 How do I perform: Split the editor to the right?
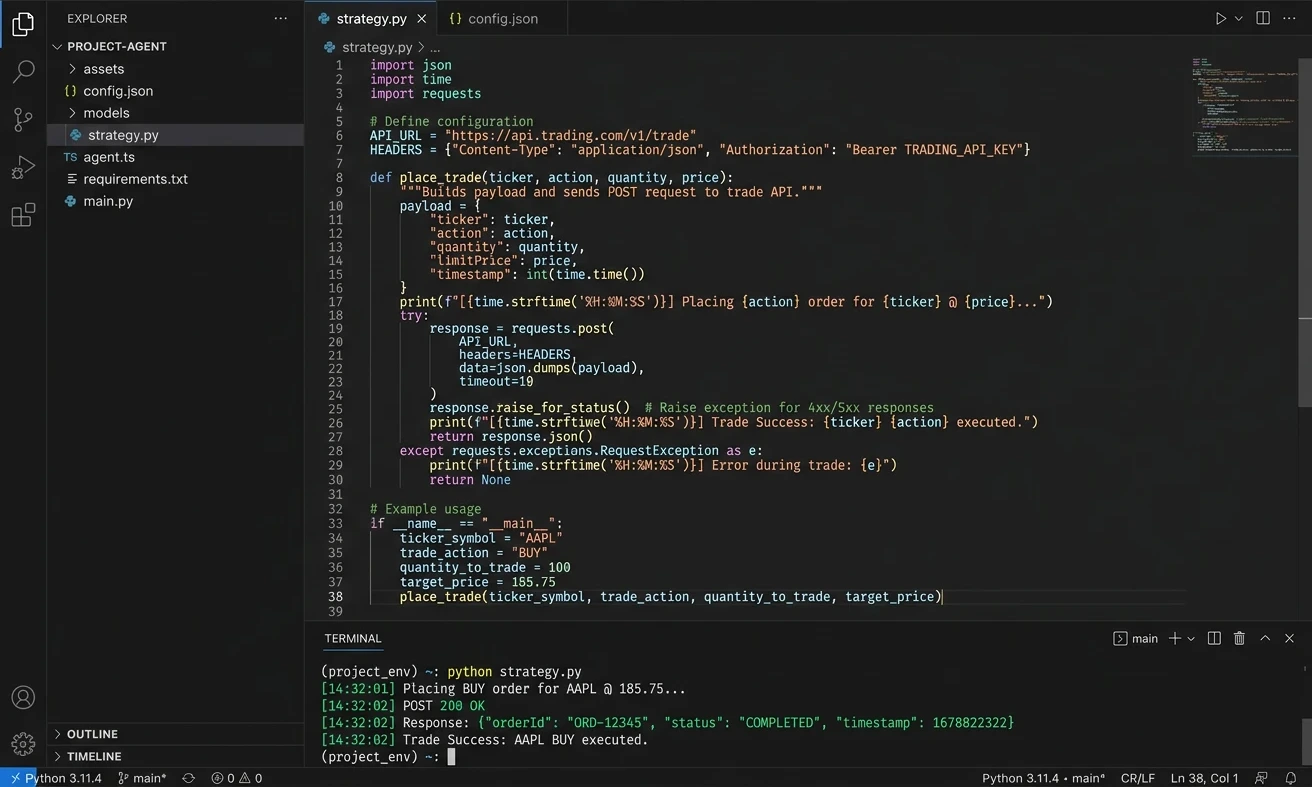coord(1263,18)
